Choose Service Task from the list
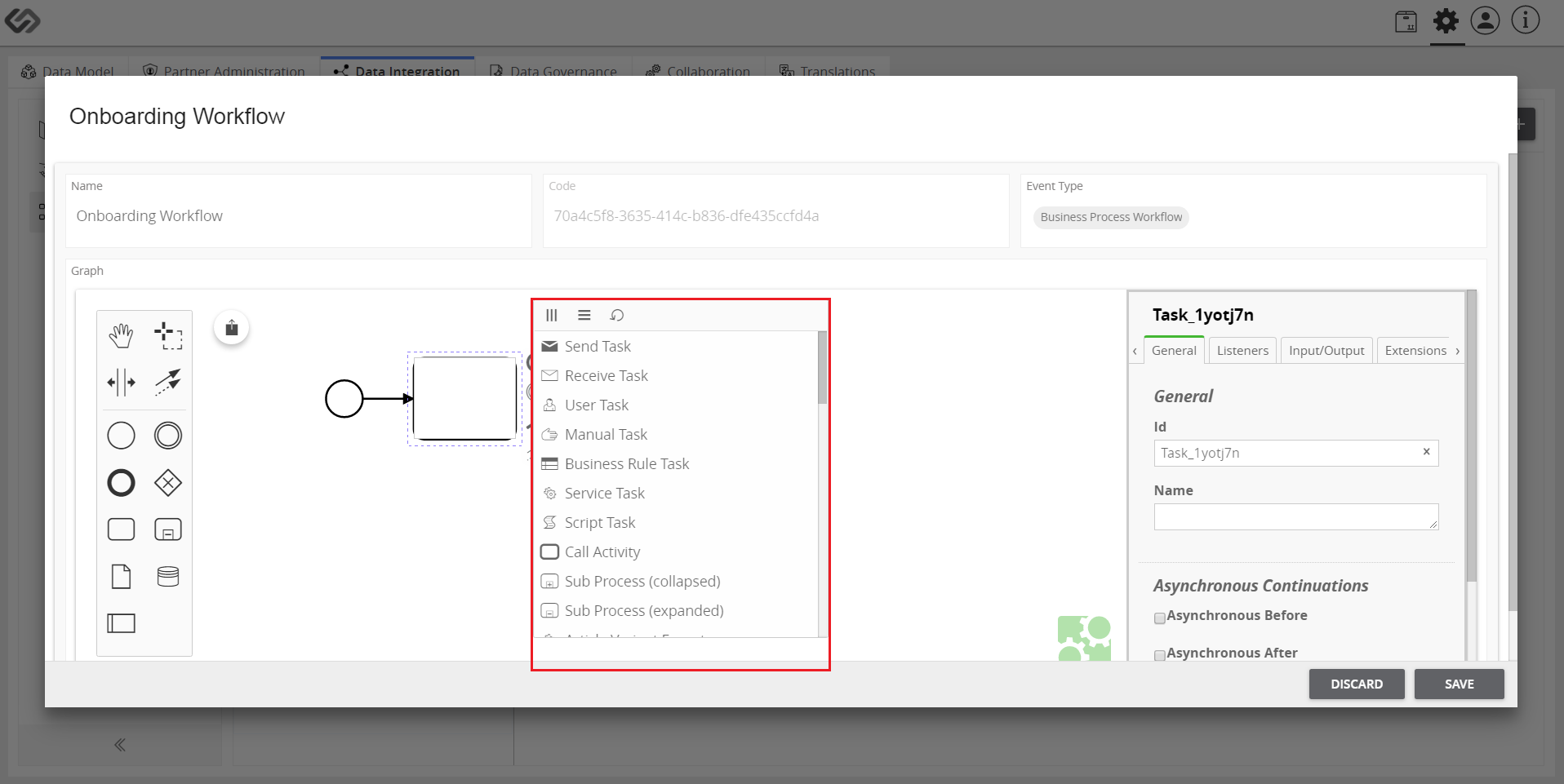The height and width of the screenshot is (784, 1564). point(676,494)
